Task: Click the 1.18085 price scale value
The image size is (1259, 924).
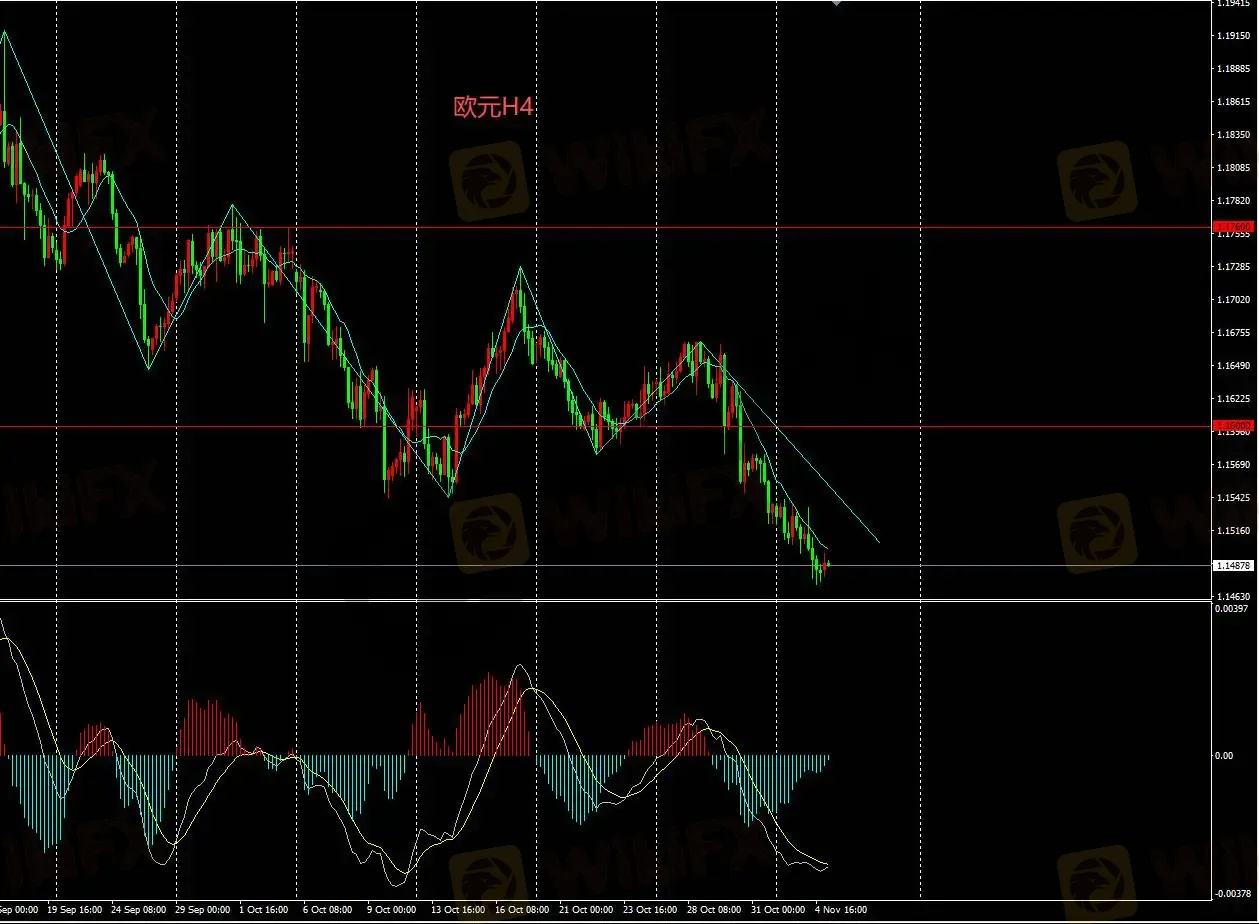Action: (1233, 168)
